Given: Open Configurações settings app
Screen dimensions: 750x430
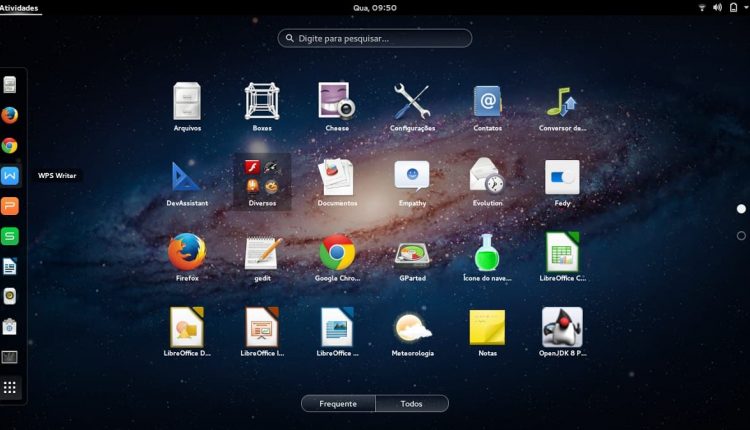Looking at the screenshot, I should point(412,101).
